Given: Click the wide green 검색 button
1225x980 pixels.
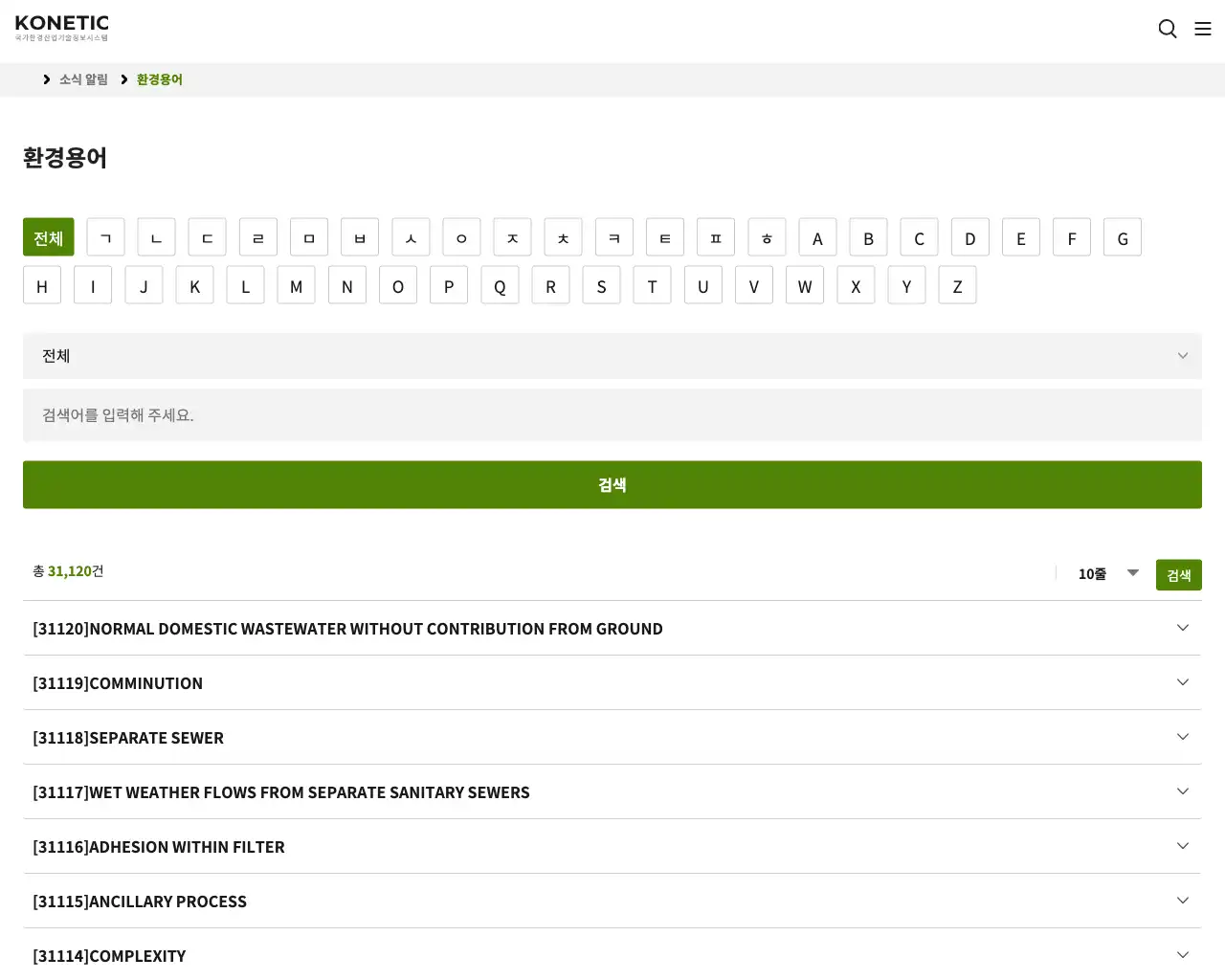Looking at the screenshot, I should (612, 484).
